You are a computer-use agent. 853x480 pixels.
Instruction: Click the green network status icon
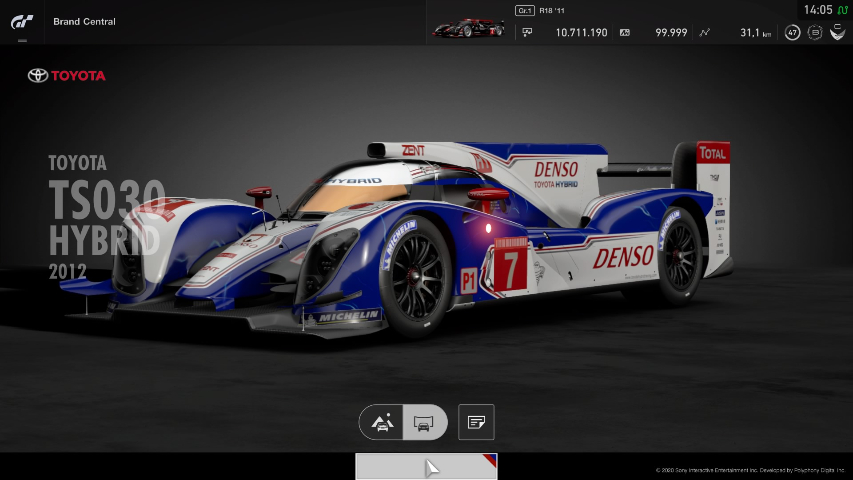[x=842, y=10]
